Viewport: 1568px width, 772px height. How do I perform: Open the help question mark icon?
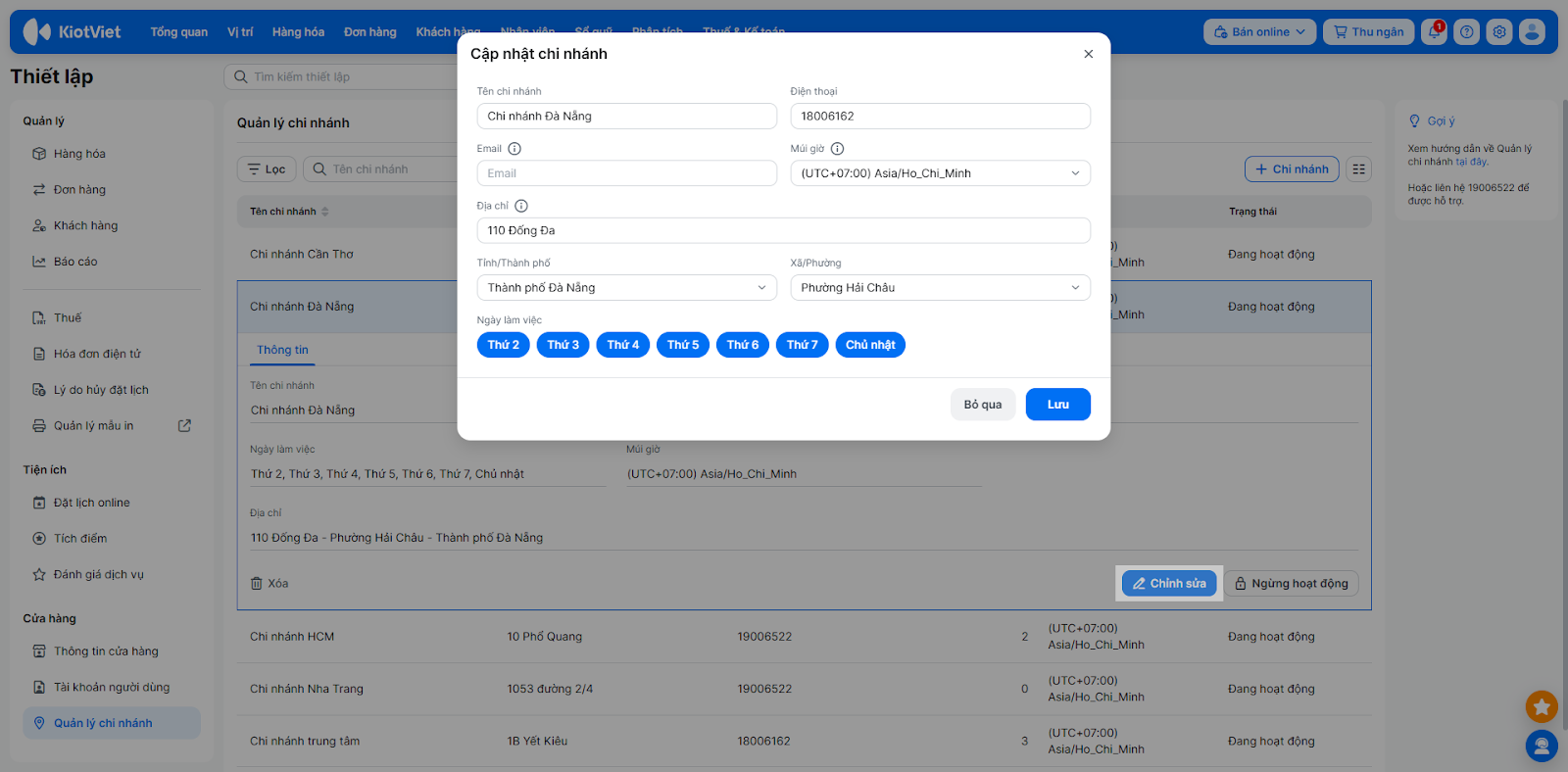point(1466,32)
